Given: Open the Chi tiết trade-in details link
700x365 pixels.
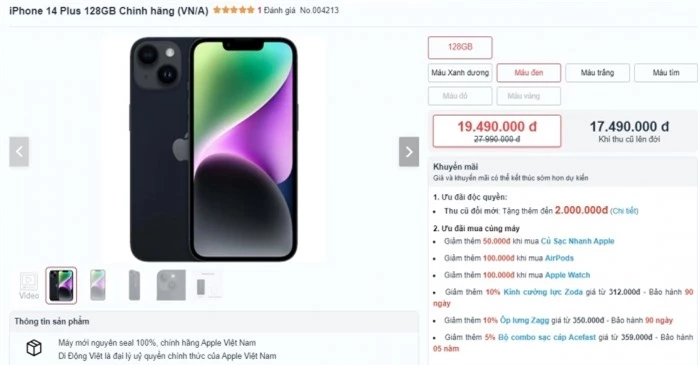Looking at the screenshot, I should click(x=624, y=211).
